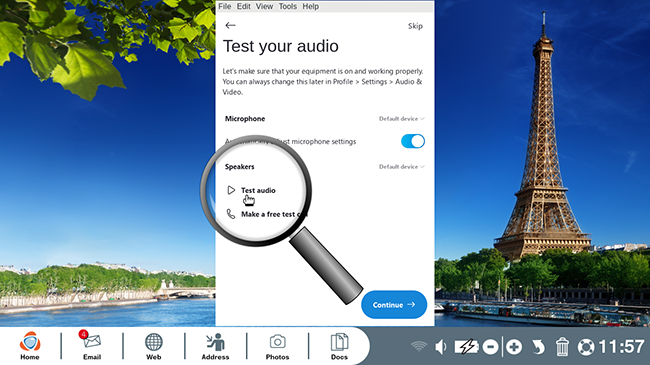Click the undo back arrow icon
650x365 pixels.
[x=538, y=347]
